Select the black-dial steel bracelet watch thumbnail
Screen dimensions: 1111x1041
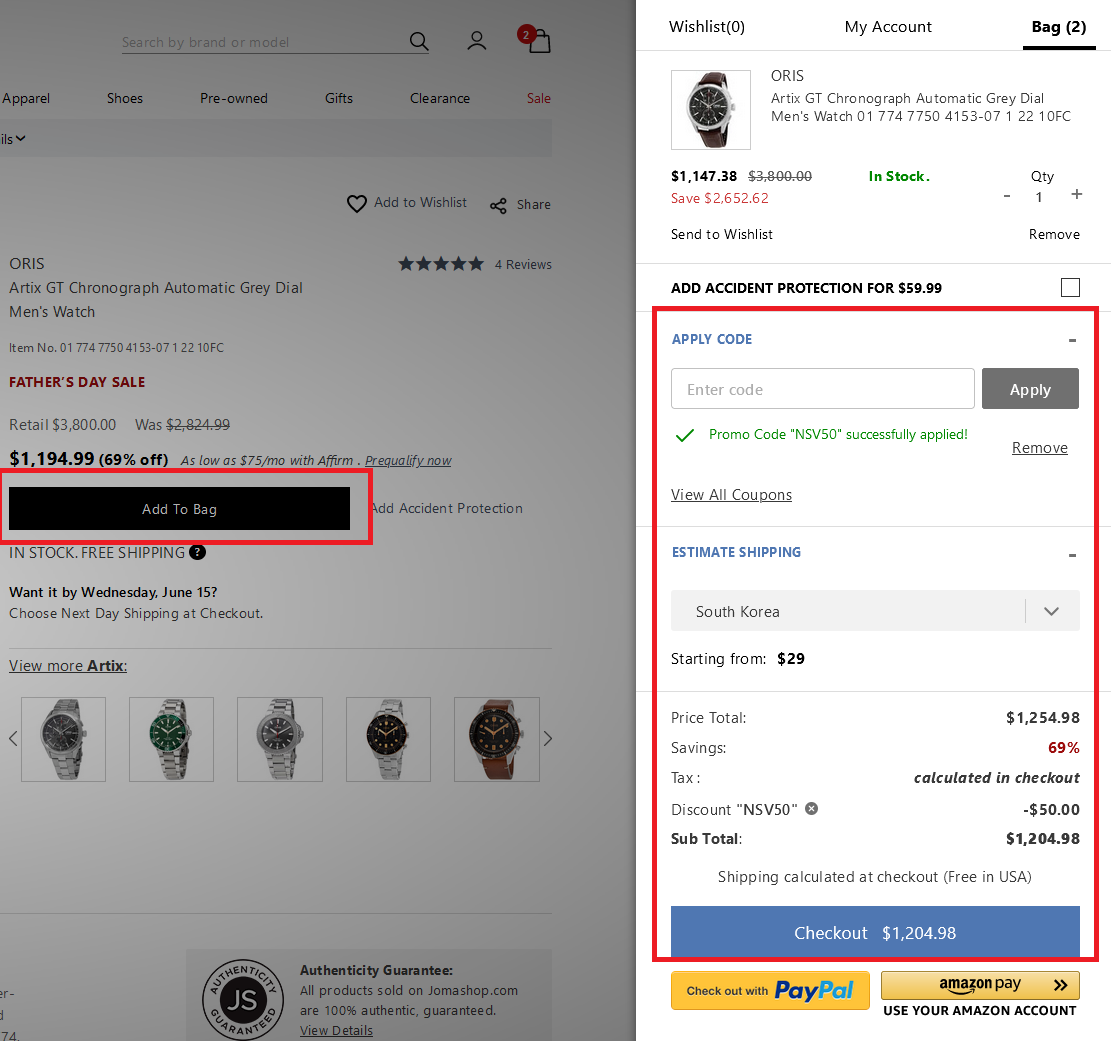[388, 739]
